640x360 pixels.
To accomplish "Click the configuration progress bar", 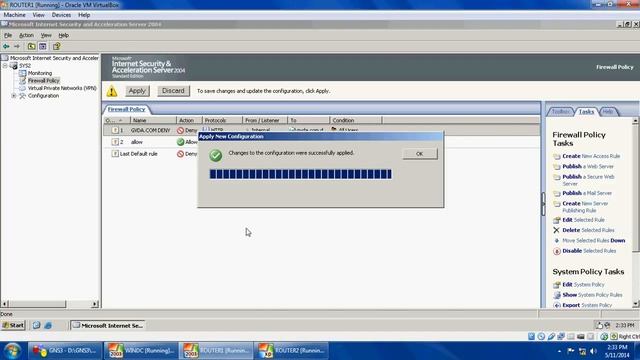I will (x=300, y=174).
